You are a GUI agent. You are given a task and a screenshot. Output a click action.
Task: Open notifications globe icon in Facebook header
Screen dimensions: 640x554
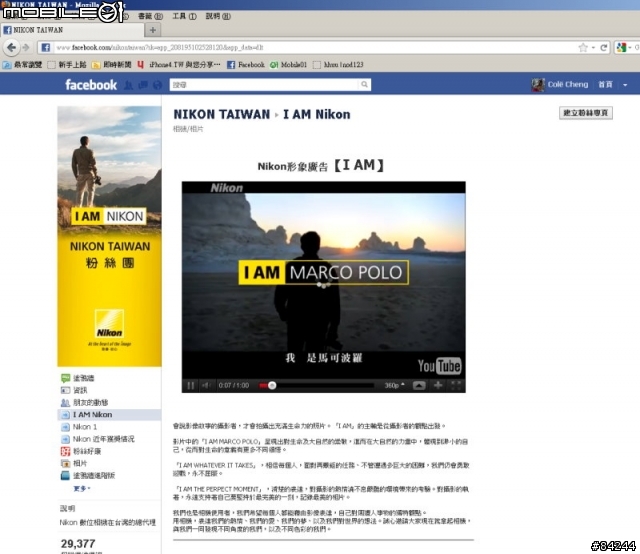157,85
